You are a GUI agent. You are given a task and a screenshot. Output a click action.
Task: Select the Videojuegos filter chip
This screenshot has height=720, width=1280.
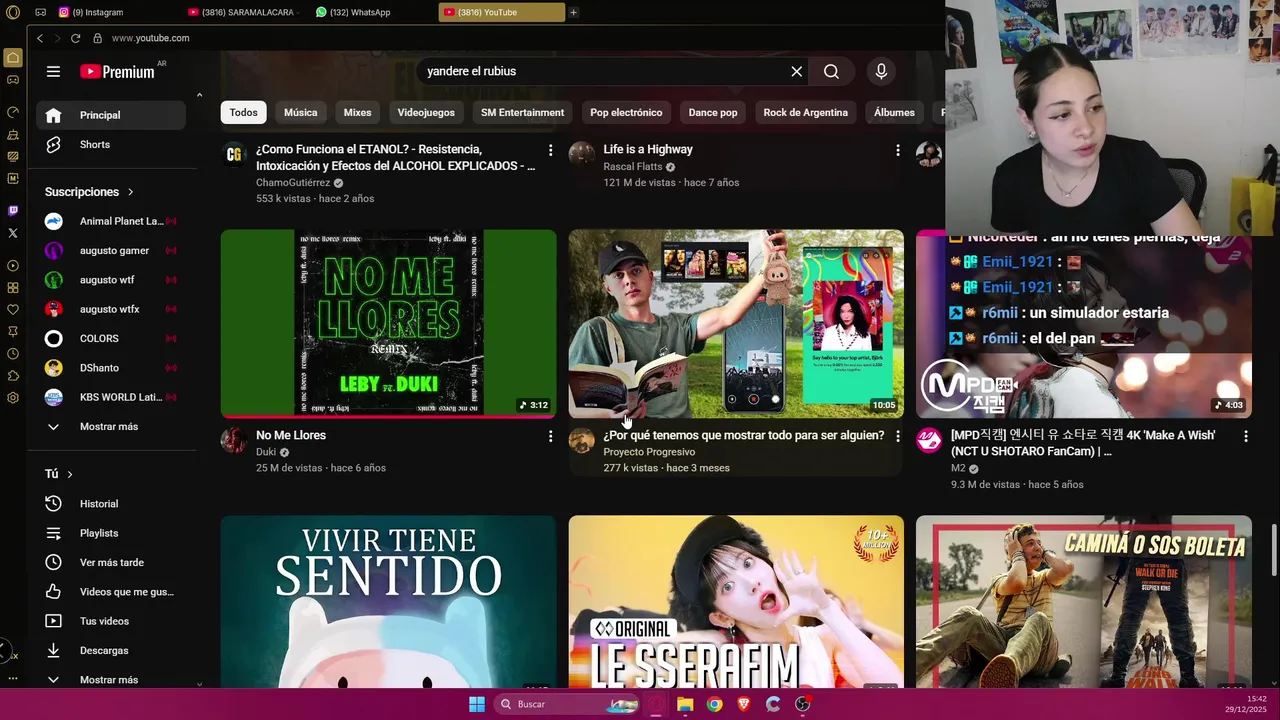point(426,113)
